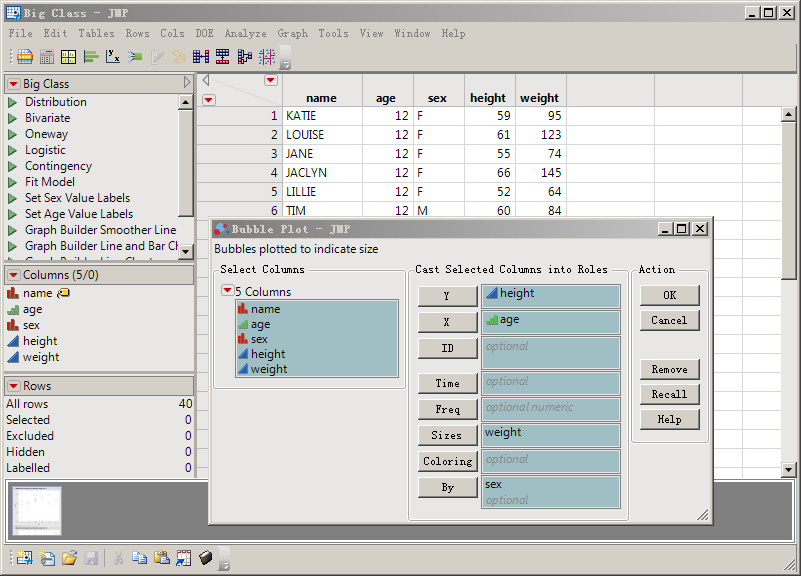Click Recall in the Action group
The image size is (801, 576).
[669, 394]
